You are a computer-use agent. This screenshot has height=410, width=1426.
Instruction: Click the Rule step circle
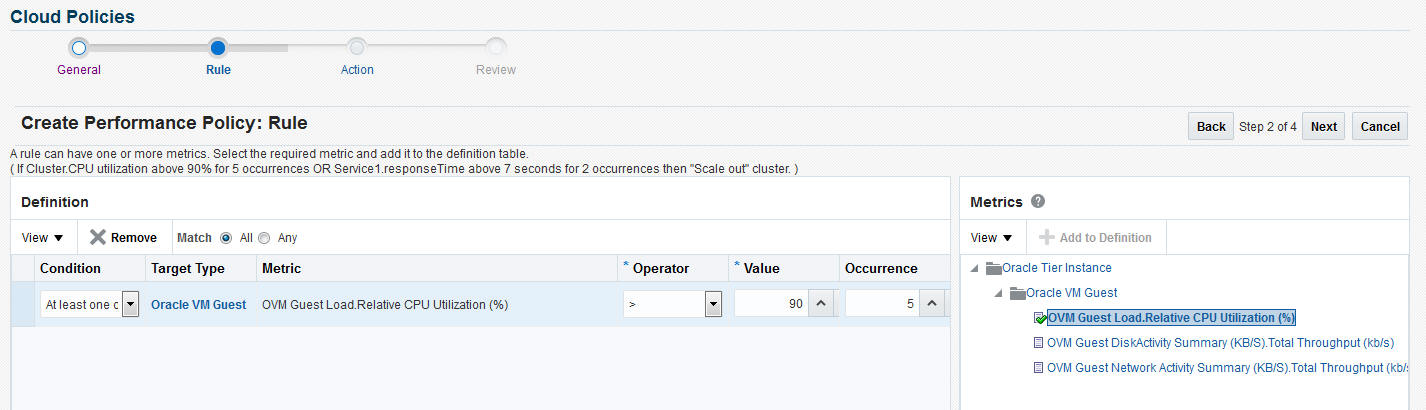pyautogui.click(x=218, y=47)
